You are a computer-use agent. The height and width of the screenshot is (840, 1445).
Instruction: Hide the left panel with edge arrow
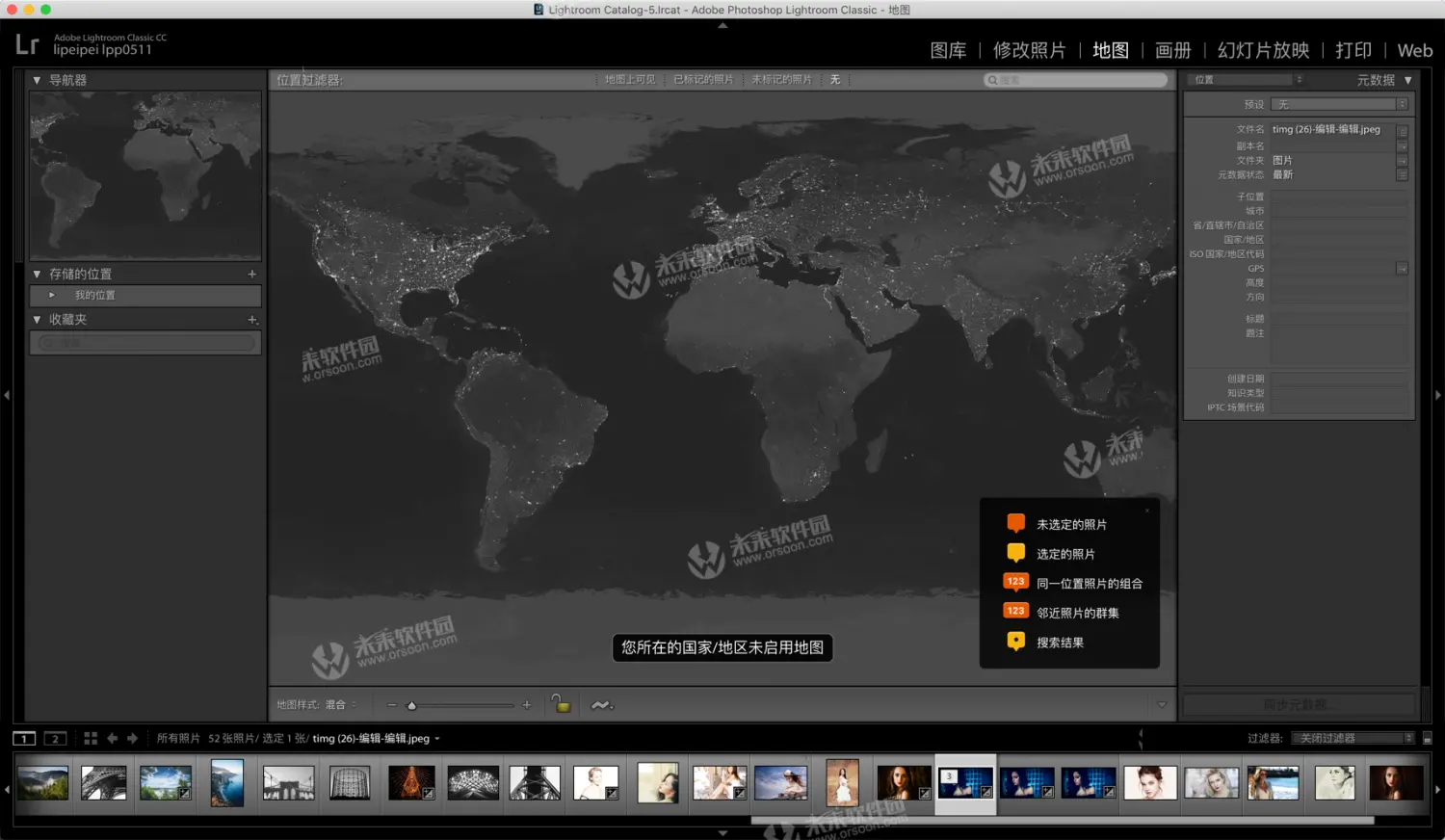[x=7, y=395]
